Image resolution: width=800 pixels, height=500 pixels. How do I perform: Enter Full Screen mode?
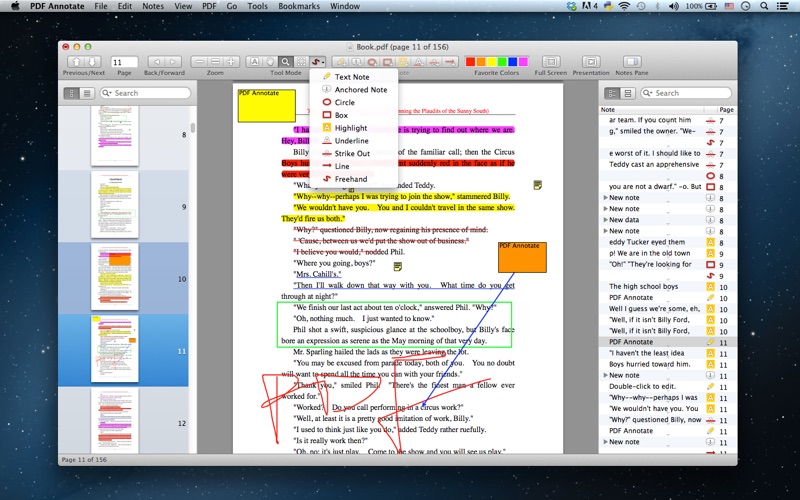tap(551, 62)
